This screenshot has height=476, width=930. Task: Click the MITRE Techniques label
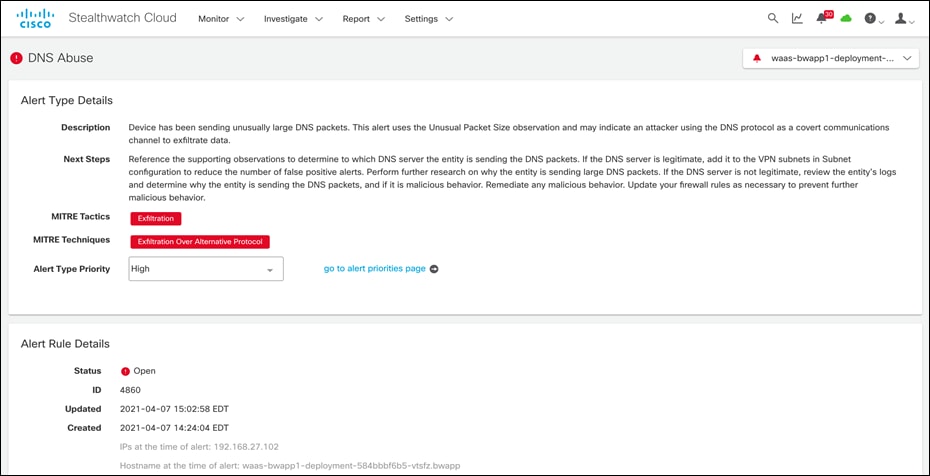72,240
